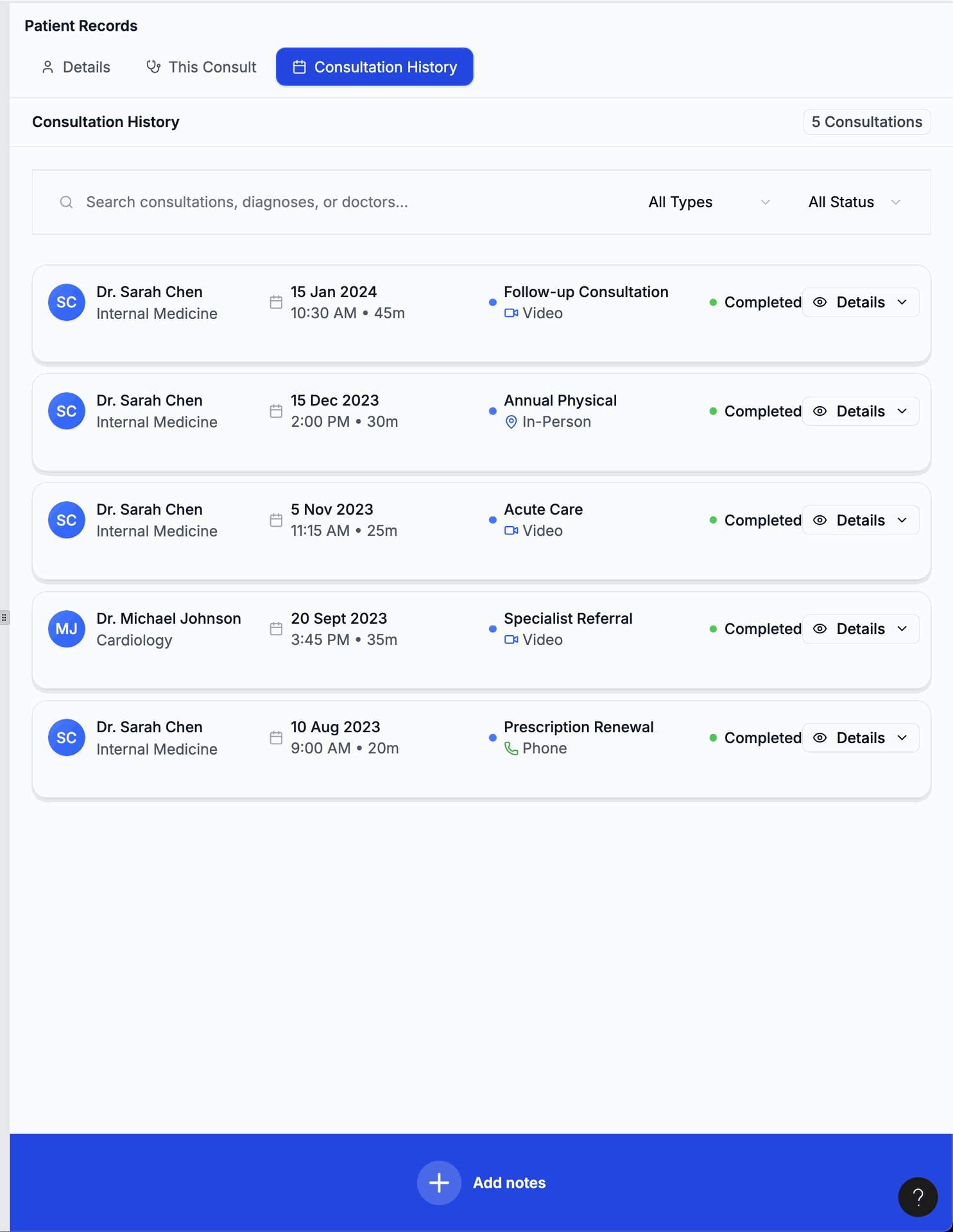This screenshot has width=953, height=1232.
Task: Click the calendar icon next to 15 Jan 2024
Action: pos(276,302)
